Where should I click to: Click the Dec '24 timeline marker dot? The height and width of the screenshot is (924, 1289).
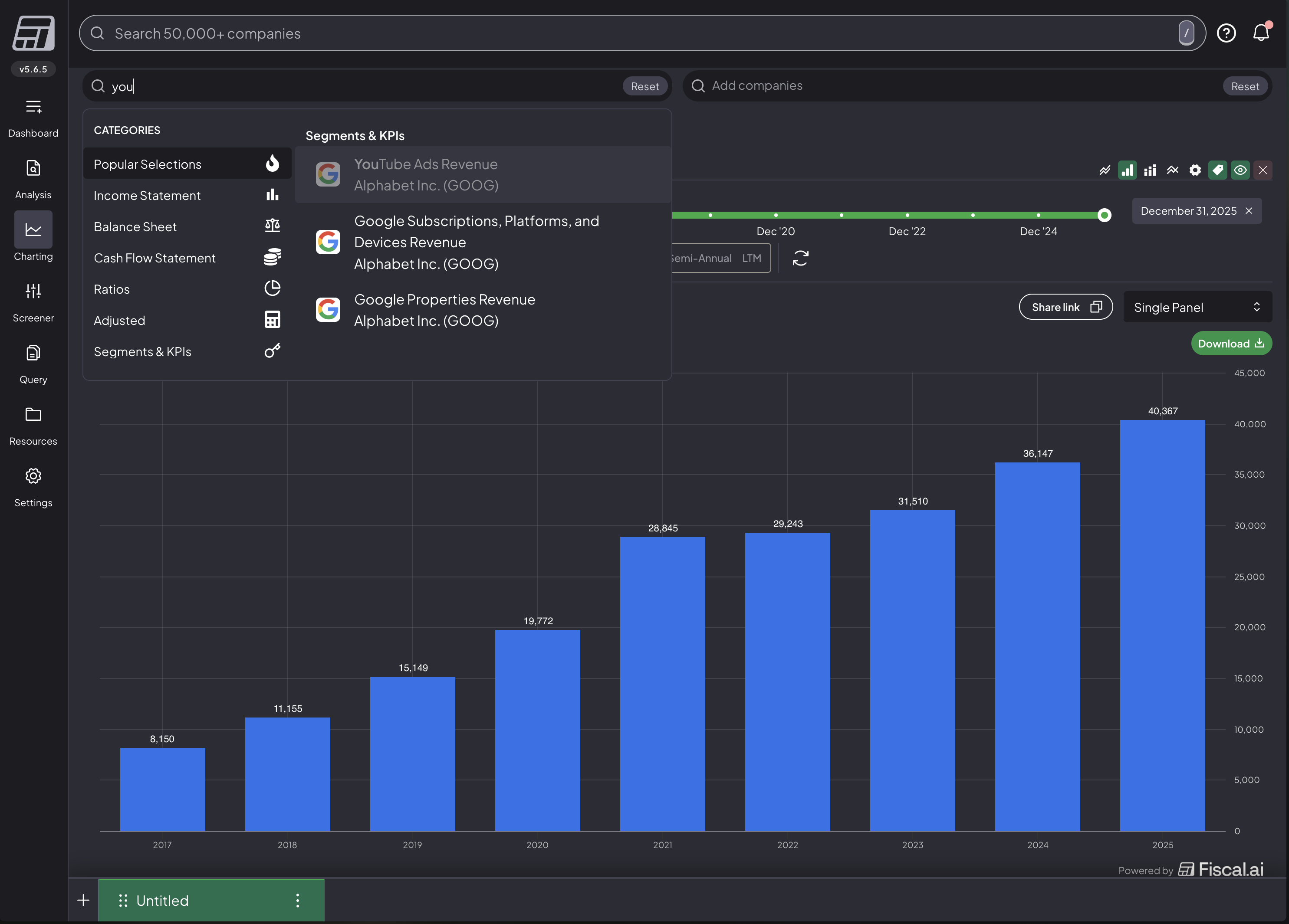pos(1038,215)
